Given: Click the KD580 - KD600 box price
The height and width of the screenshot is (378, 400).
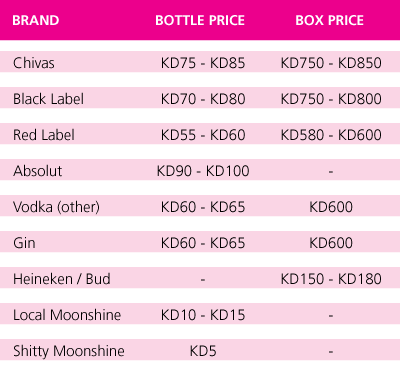Looking at the screenshot, I should pos(331,135).
